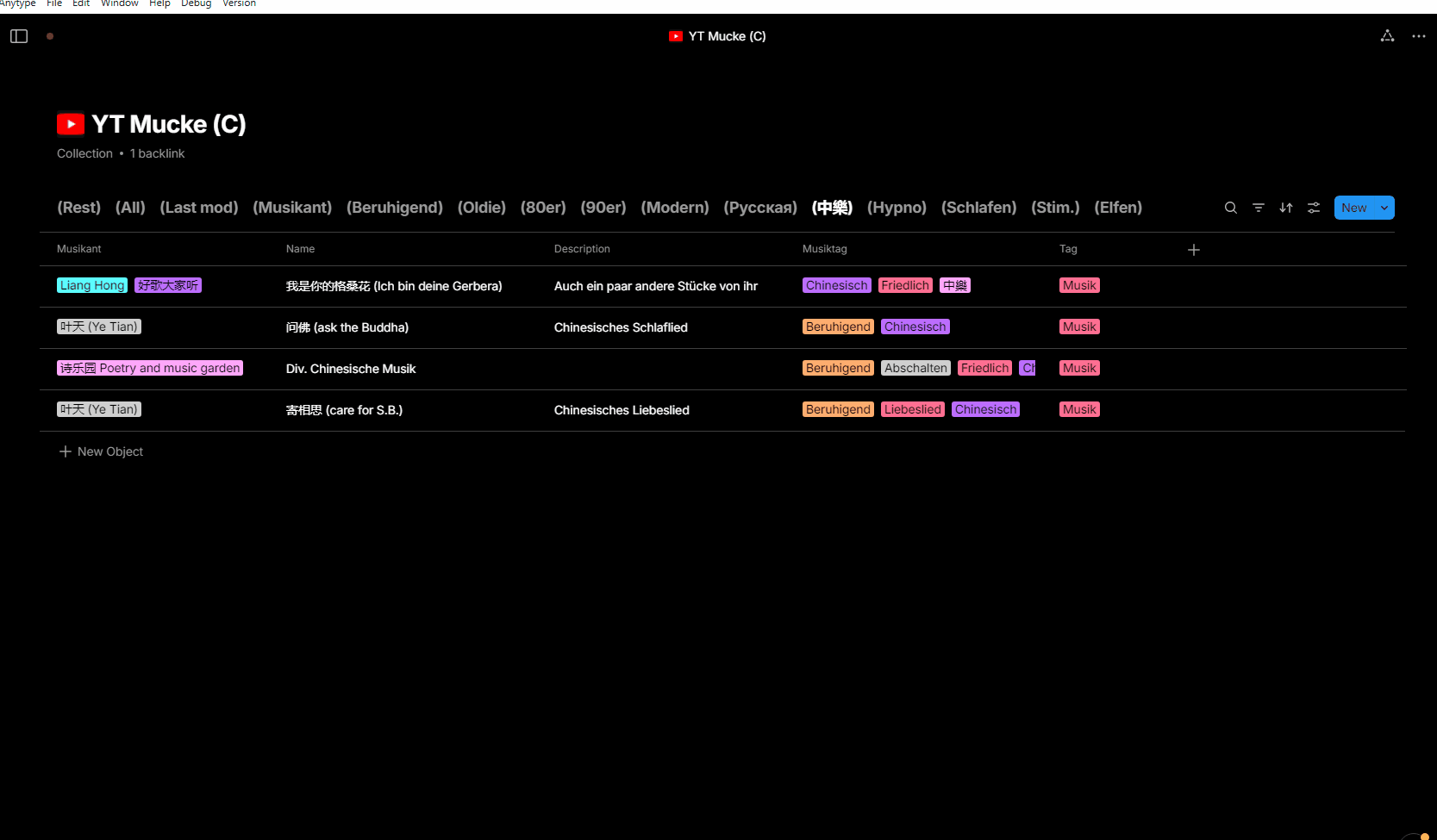Click the search magnifier icon

coord(1231,208)
